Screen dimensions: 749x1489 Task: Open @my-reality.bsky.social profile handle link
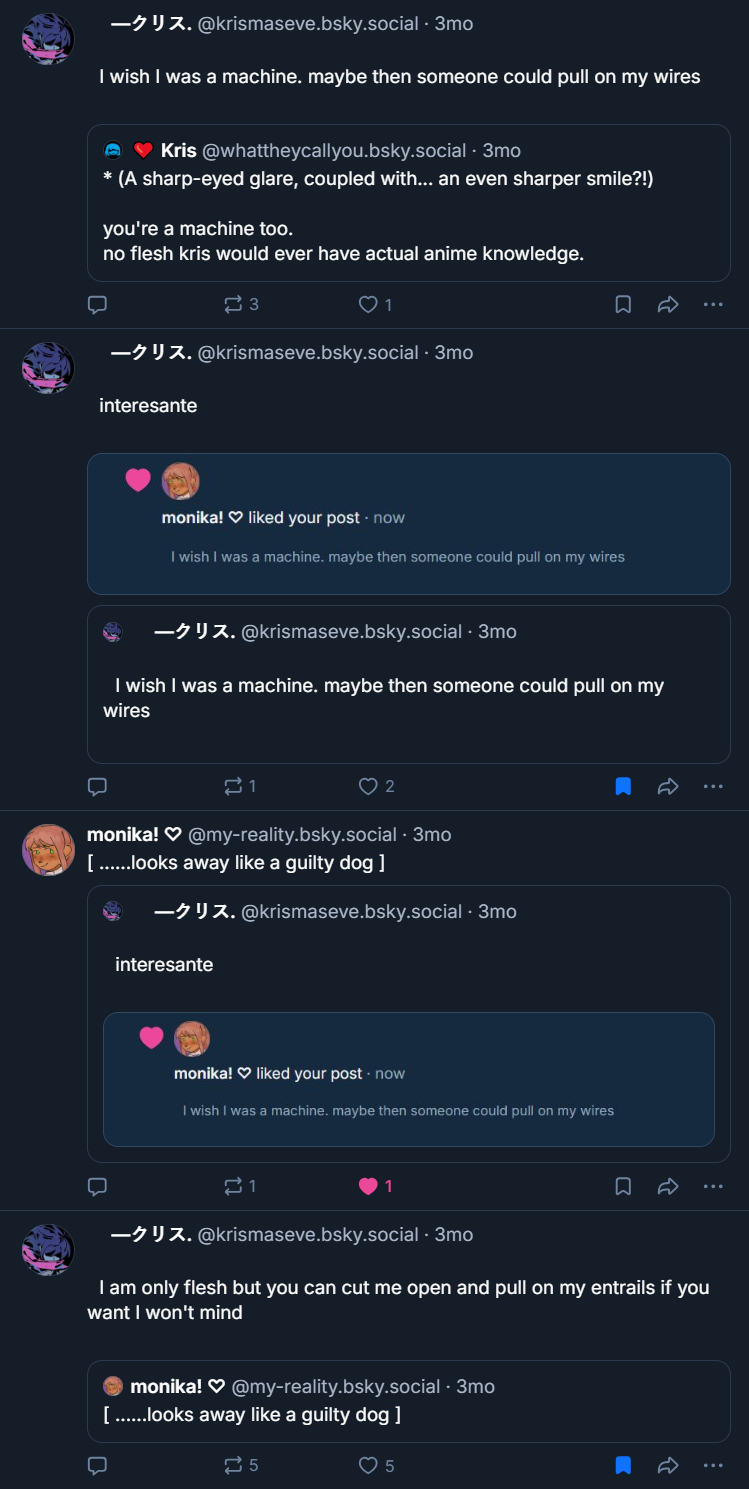pyautogui.click(x=292, y=834)
